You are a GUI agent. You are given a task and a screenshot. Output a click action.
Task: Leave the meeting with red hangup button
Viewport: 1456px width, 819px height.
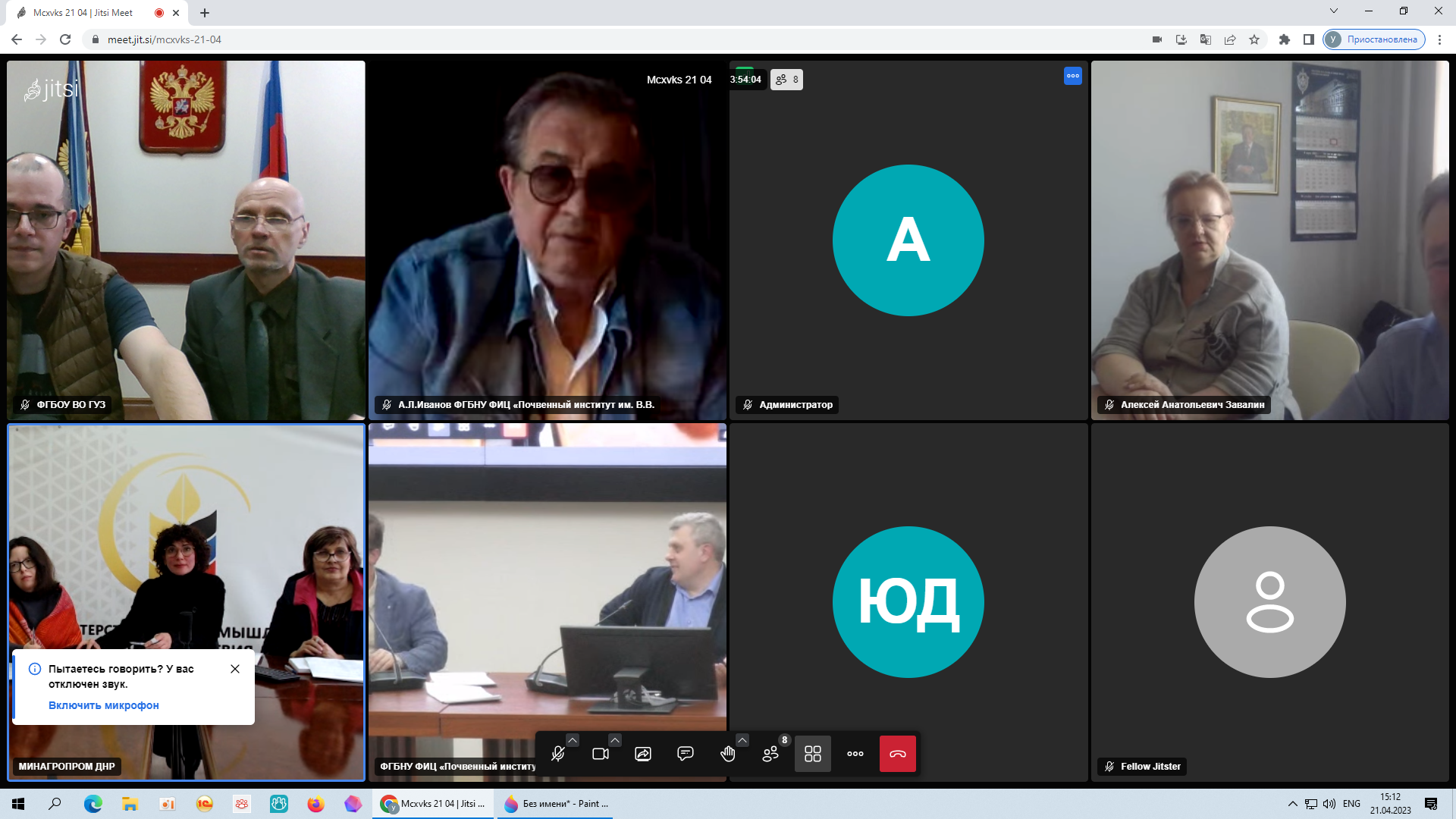pyautogui.click(x=898, y=754)
